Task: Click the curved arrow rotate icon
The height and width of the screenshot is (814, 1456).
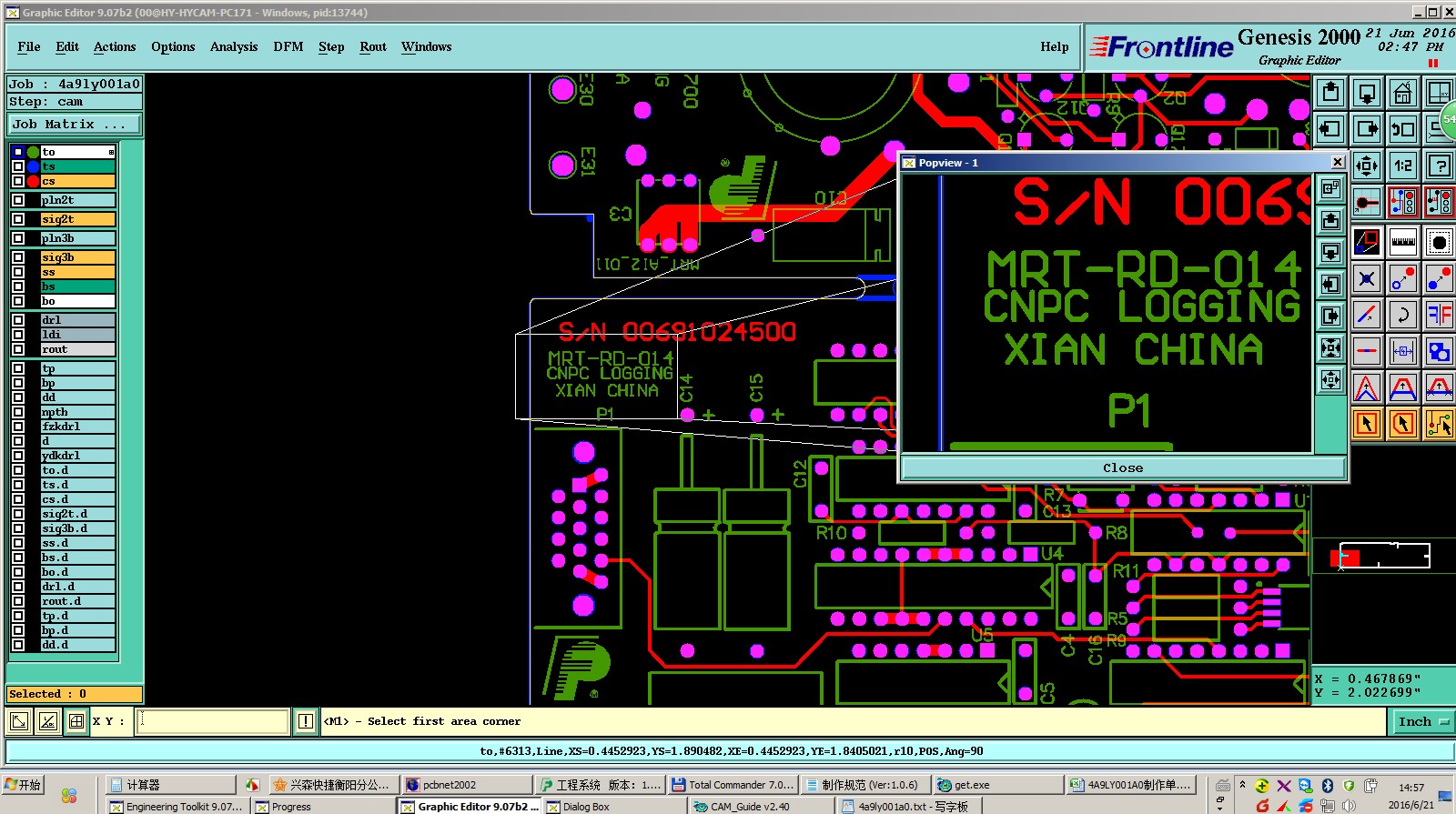Action: pos(1403,315)
